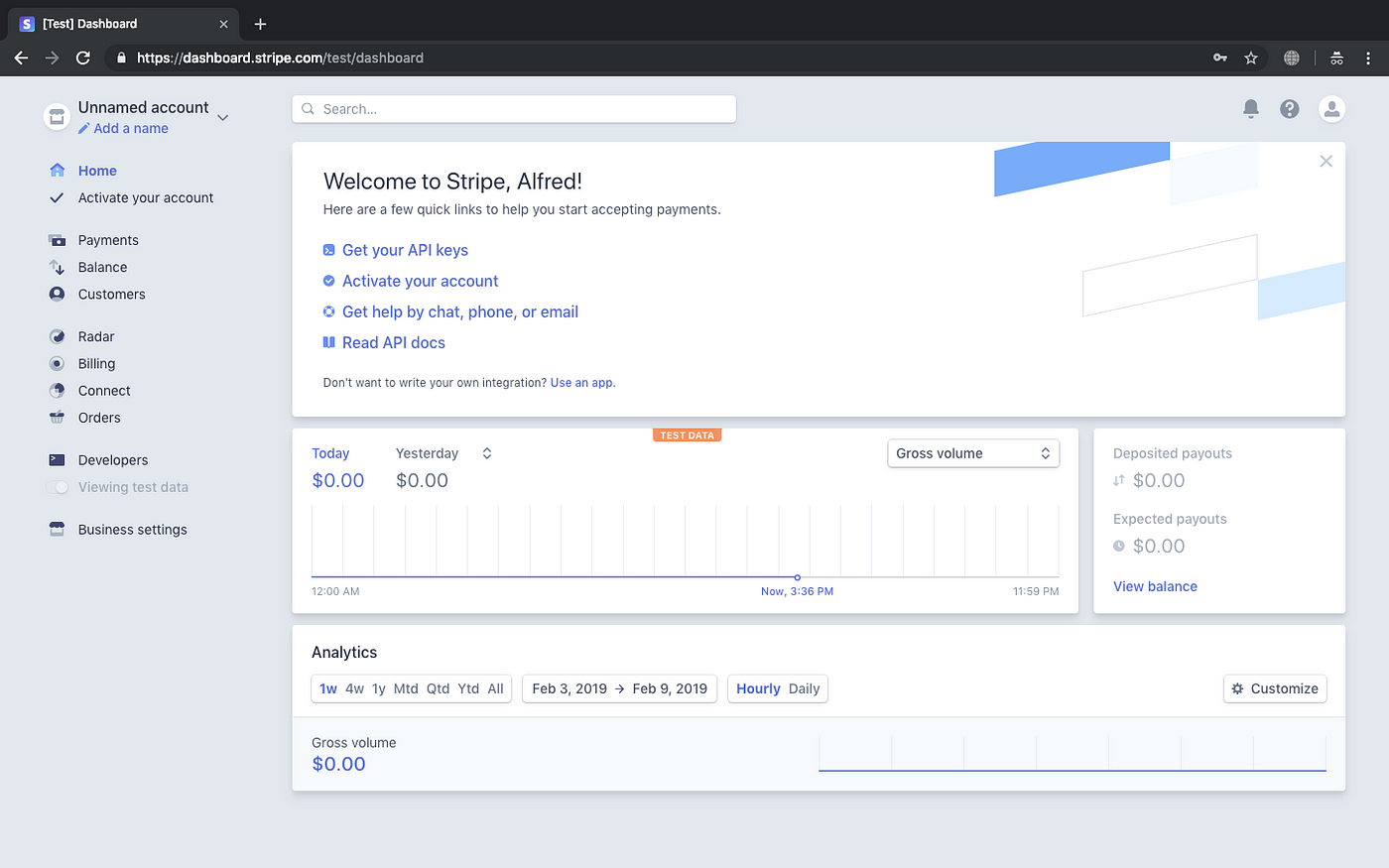Open the Read API docs link
The height and width of the screenshot is (868, 1389).
394,342
